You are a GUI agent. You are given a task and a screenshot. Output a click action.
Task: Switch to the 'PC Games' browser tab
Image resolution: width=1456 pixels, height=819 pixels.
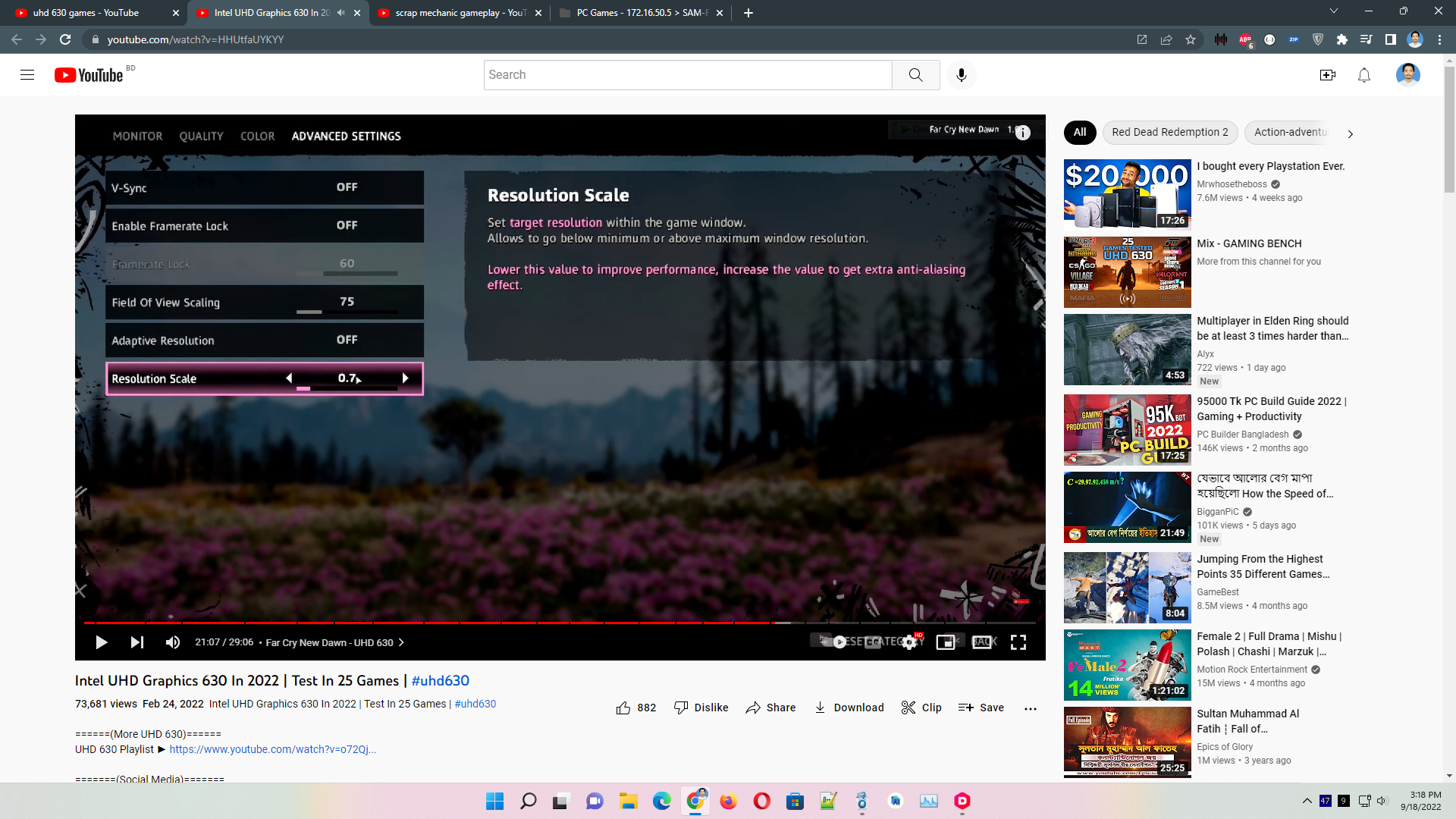tap(642, 13)
